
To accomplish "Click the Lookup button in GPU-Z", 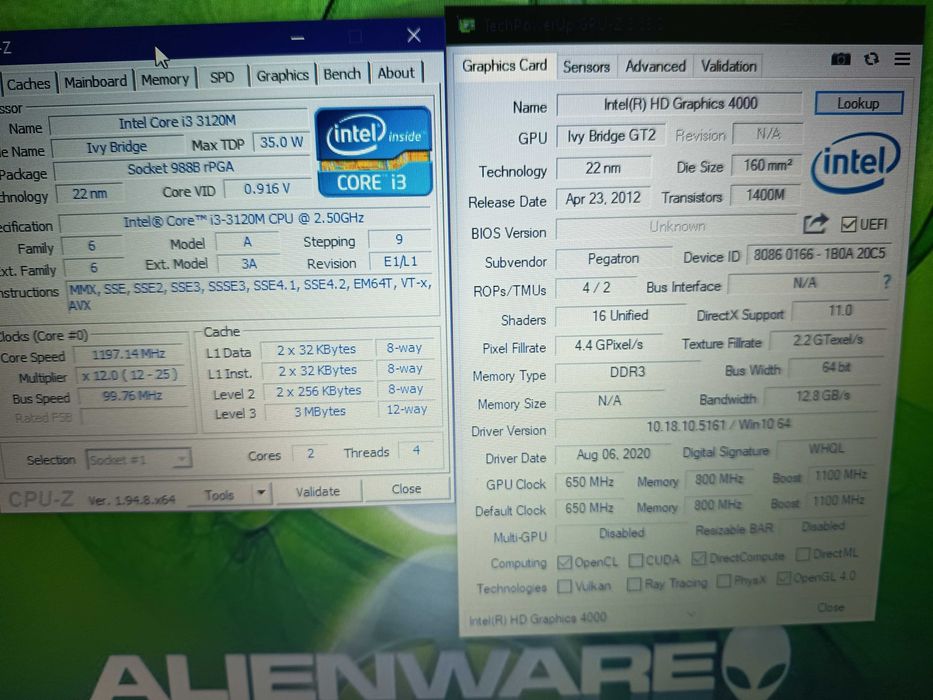I will click(x=858, y=103).
